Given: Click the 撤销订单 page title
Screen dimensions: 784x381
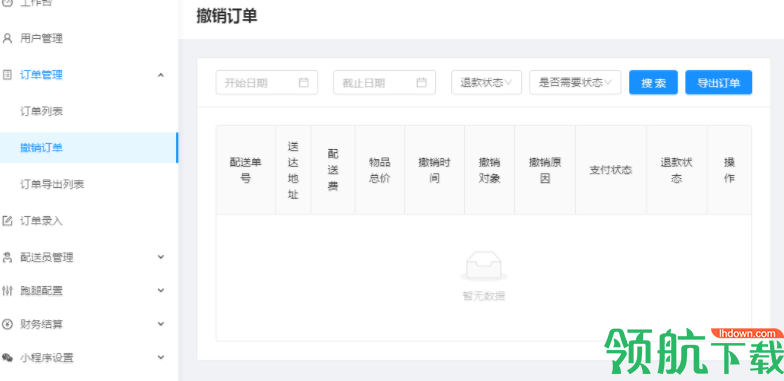Looking at the screenshot, I should coord(227,16).
